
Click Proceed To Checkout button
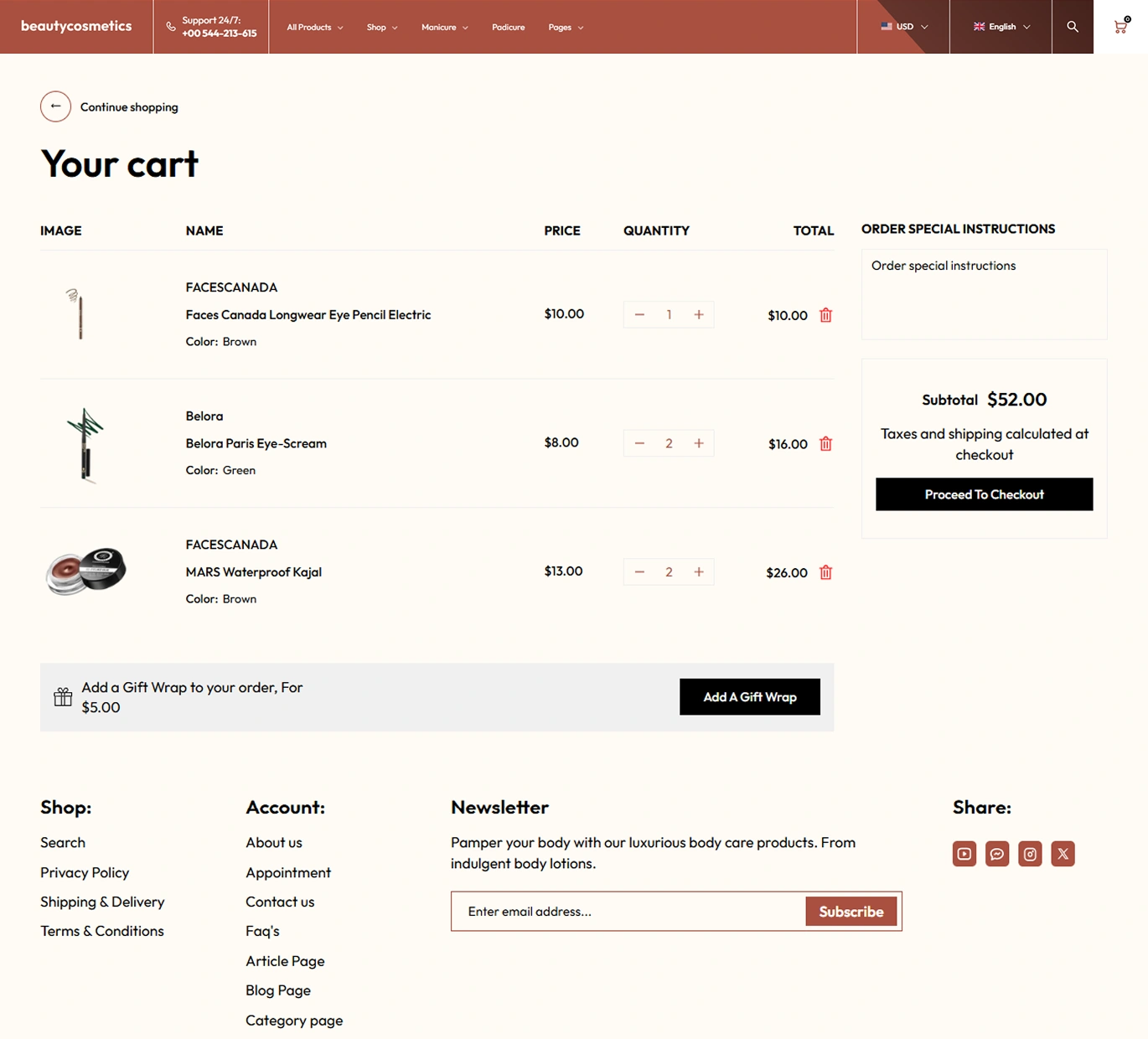985,494
